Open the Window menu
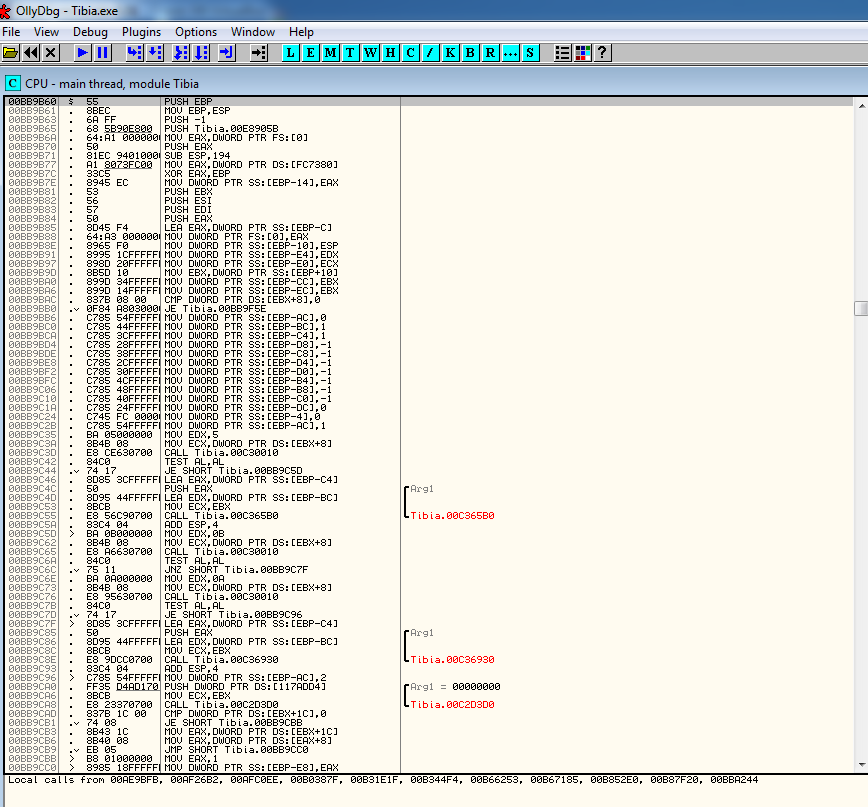 (252, 32)
